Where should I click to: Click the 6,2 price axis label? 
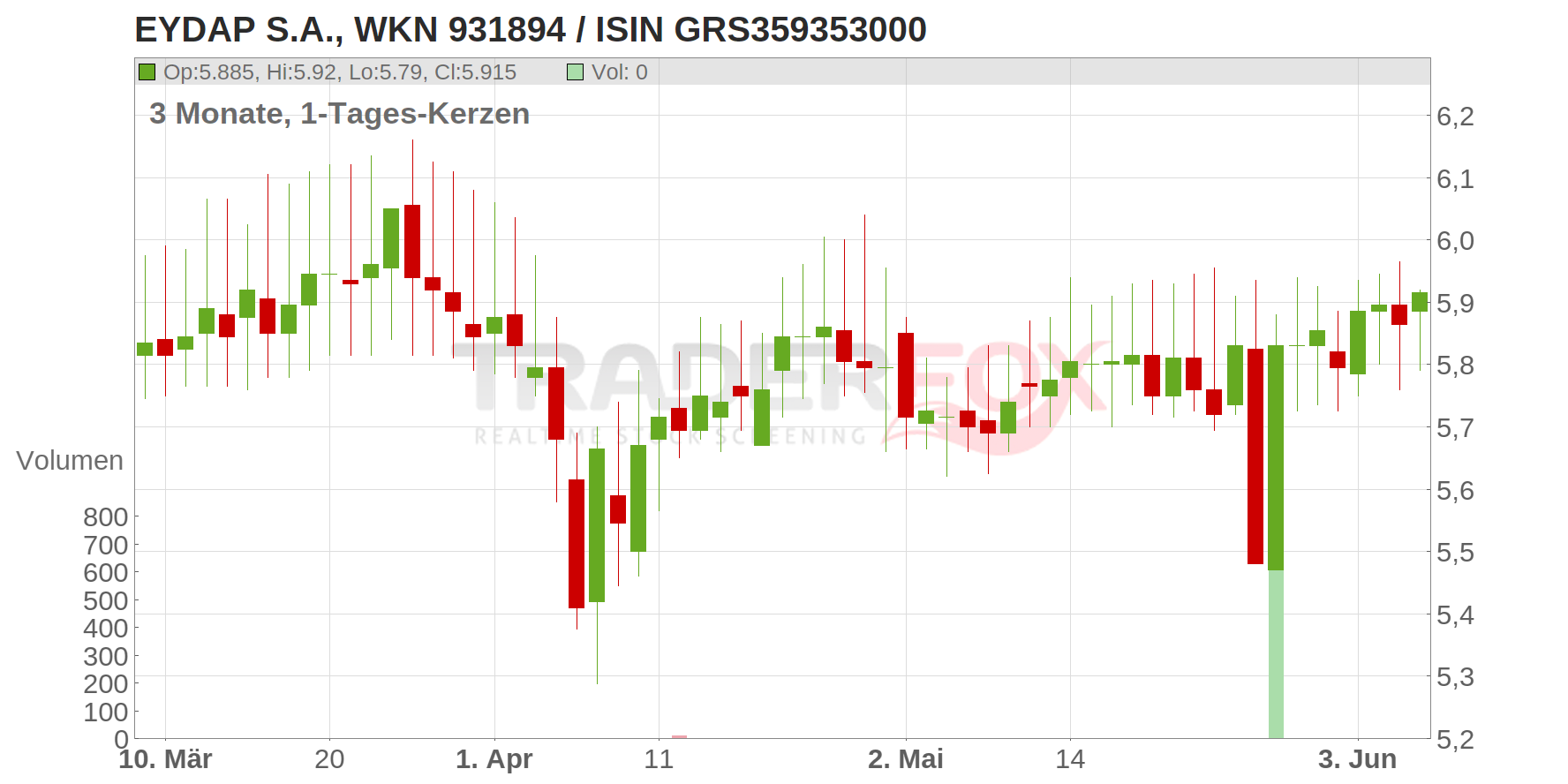coord(1455,117)
